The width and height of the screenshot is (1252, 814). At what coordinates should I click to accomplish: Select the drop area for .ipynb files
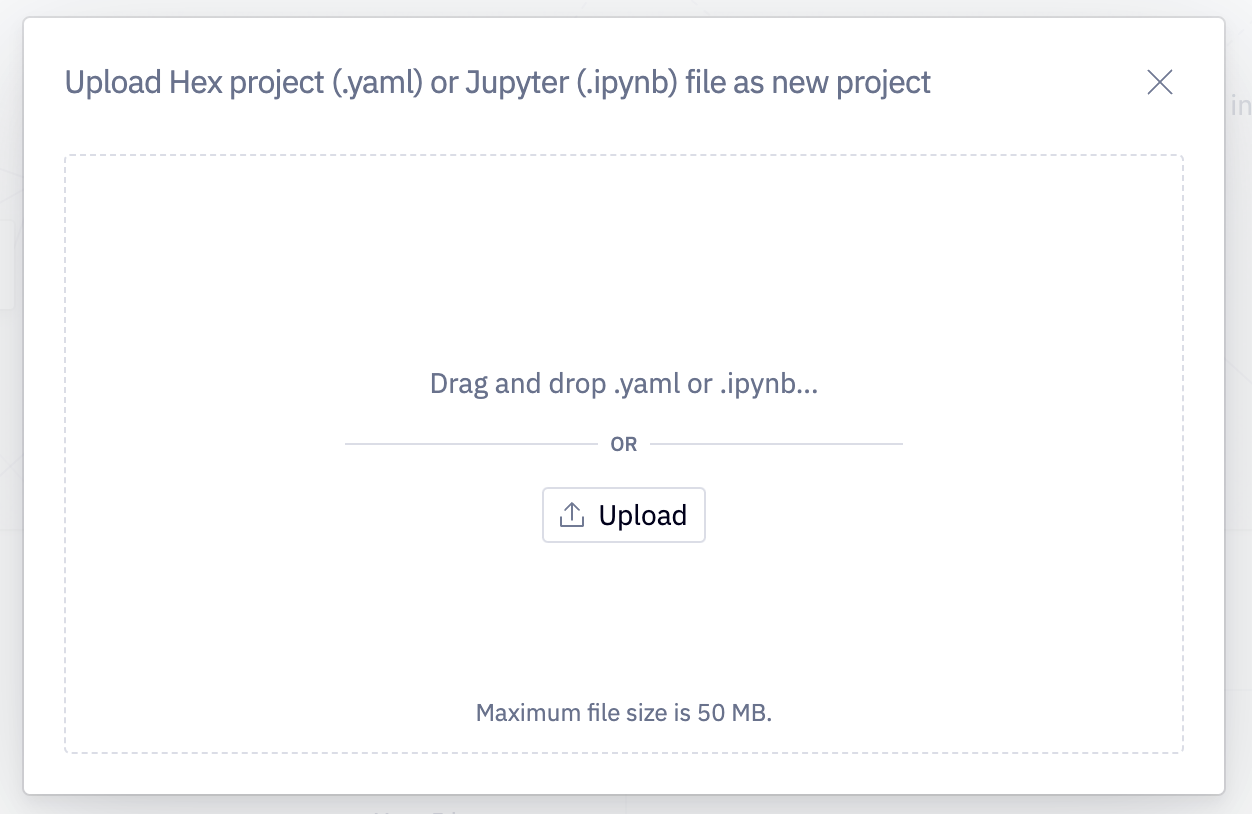[623, 250]
